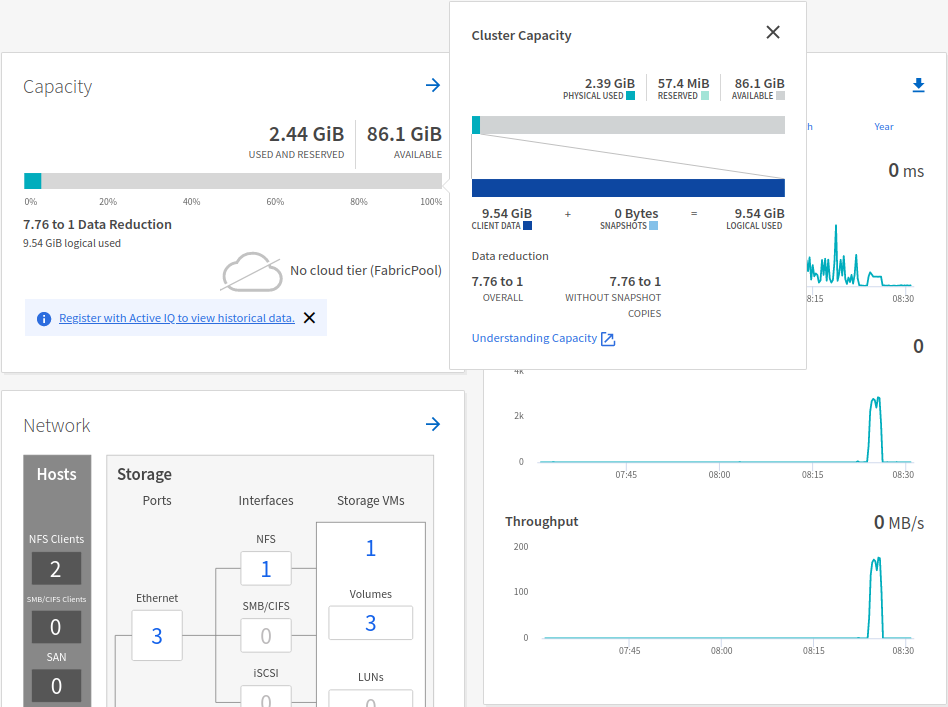Dismiss the Active IQ registration notice

309,318
